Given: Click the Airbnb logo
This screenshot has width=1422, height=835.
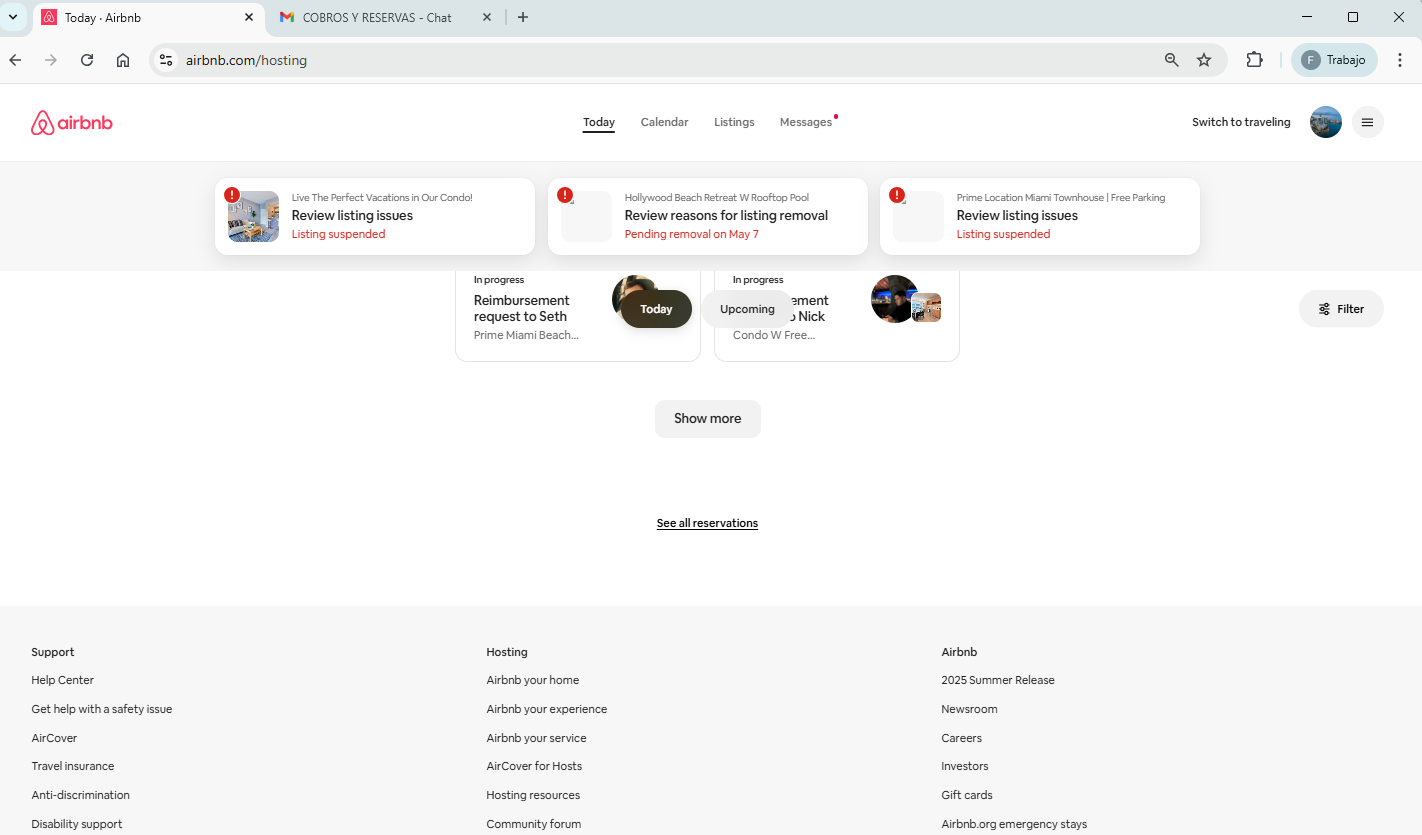Looking at the screenshot, I should (x=72, y=123).
